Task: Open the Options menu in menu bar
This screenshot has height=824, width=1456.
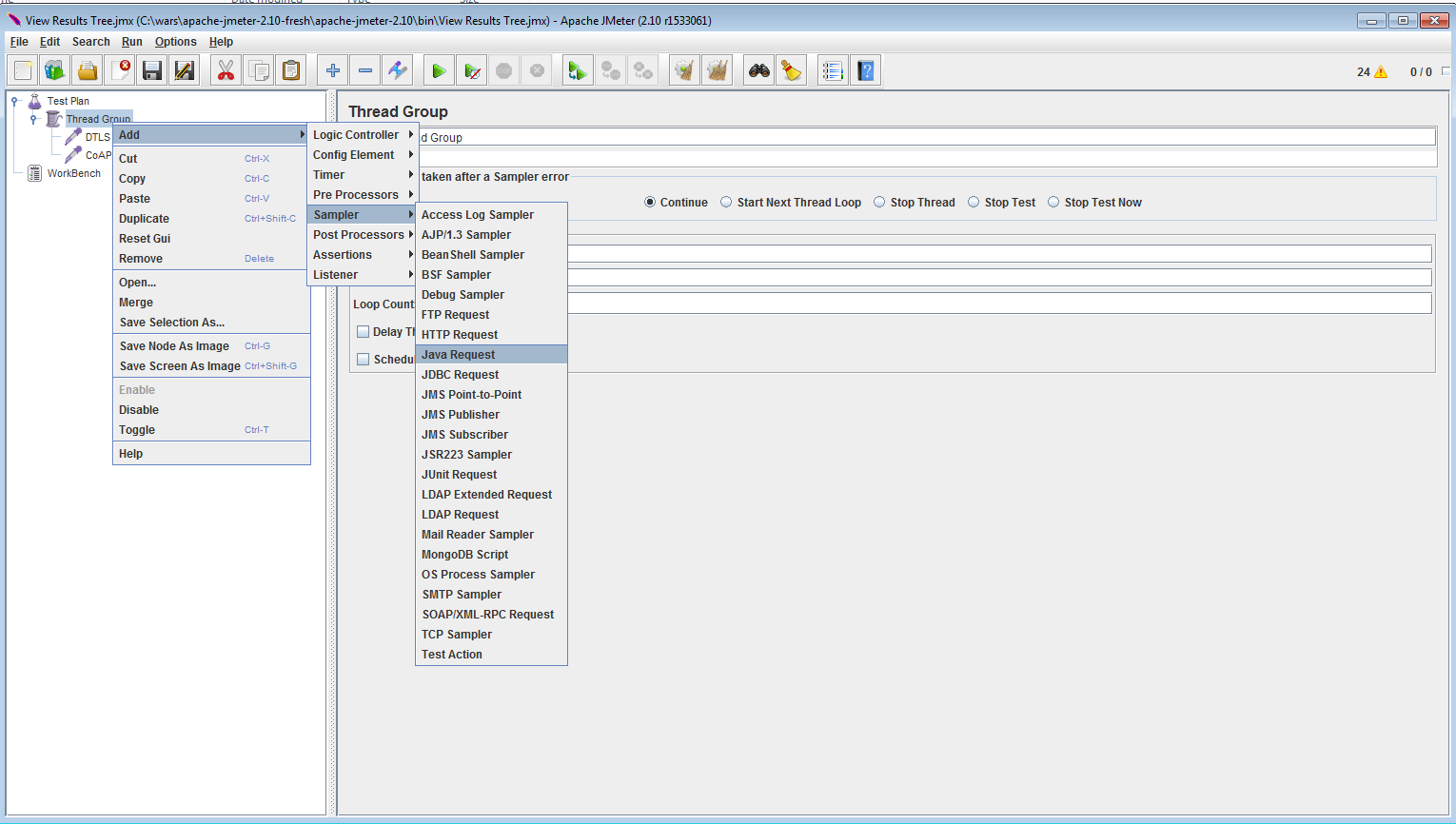Action: (176, 42)
